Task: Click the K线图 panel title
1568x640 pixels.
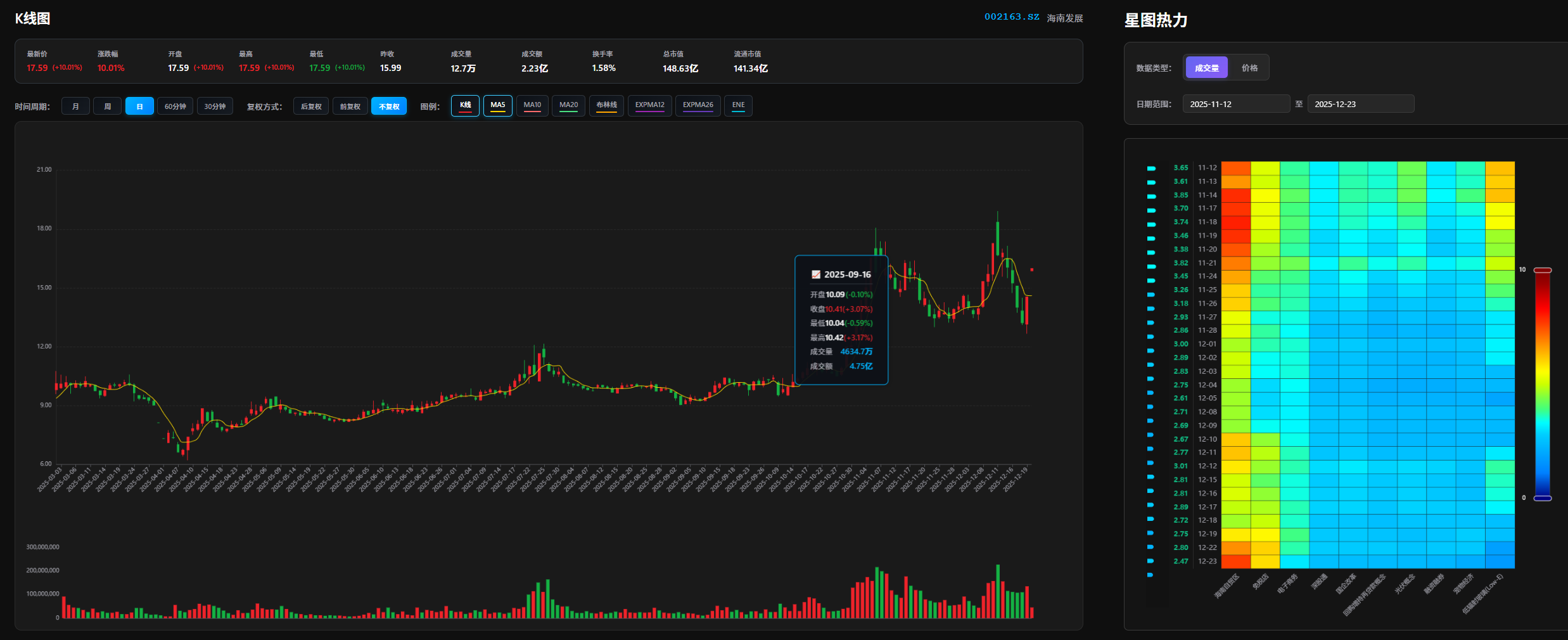Action: click(x=33, y=18)
